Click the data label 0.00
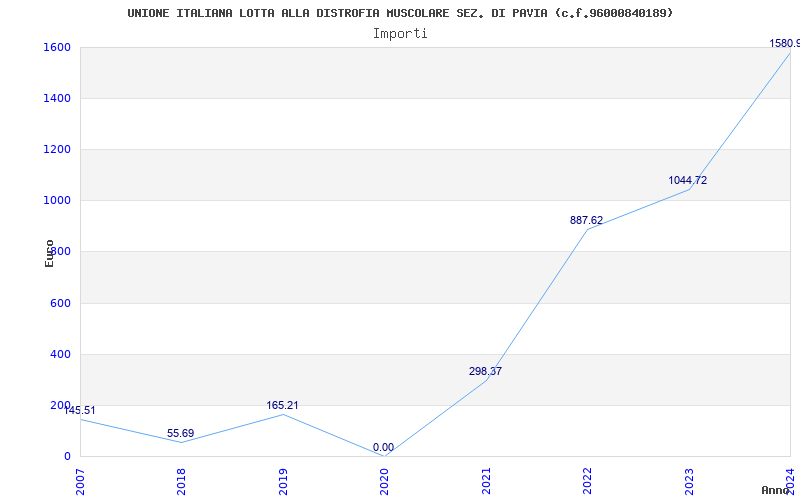Screen dimensions: 800x500 pos(383,447)
